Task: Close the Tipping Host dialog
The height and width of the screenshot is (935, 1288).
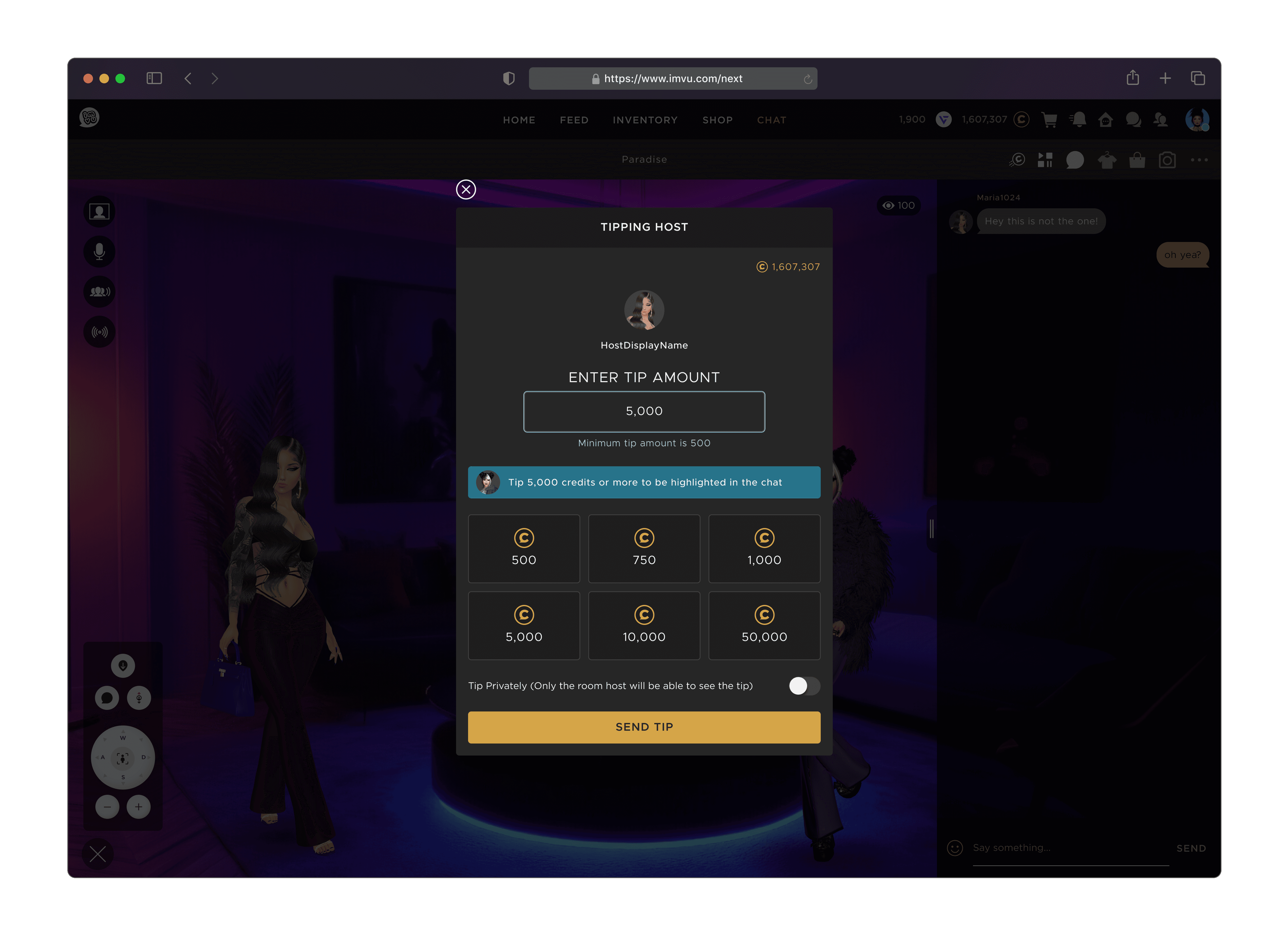Action: click(466, 190)
